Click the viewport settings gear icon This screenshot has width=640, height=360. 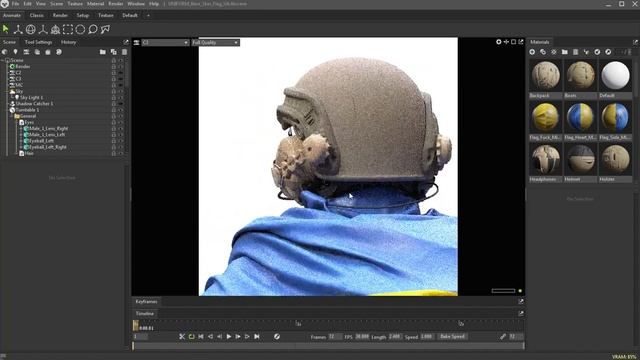(x=498, y=42)
